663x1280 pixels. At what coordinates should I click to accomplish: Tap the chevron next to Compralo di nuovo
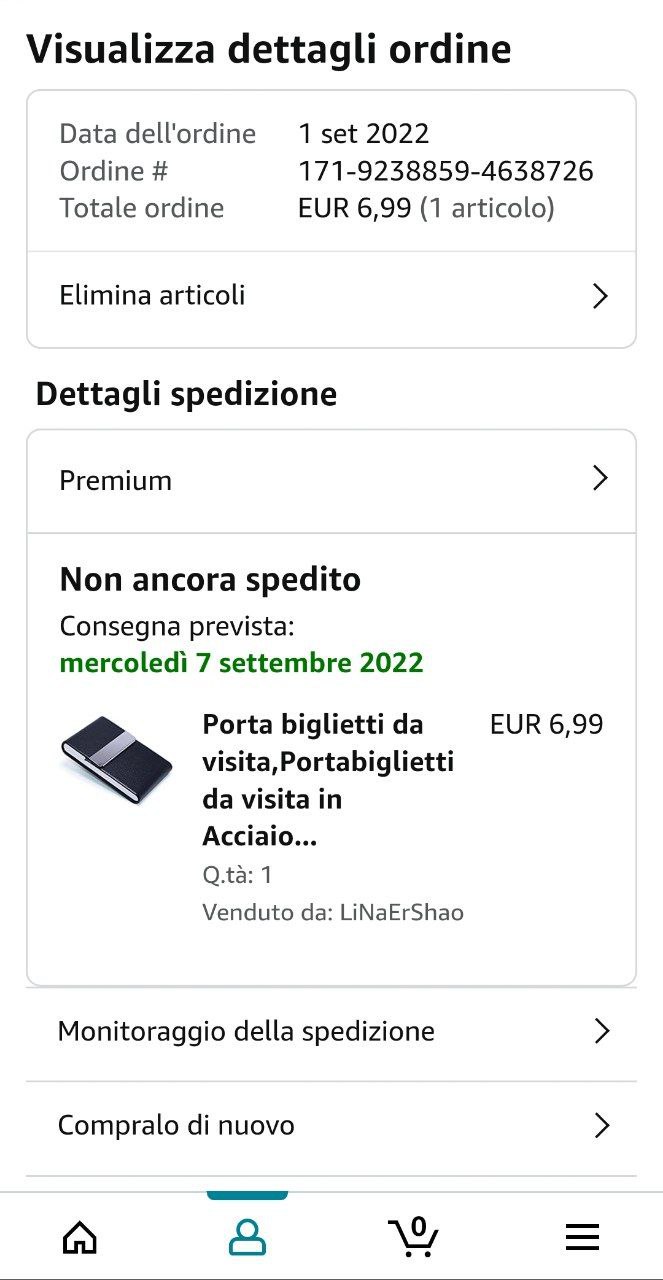click(x=601, y=1126)
